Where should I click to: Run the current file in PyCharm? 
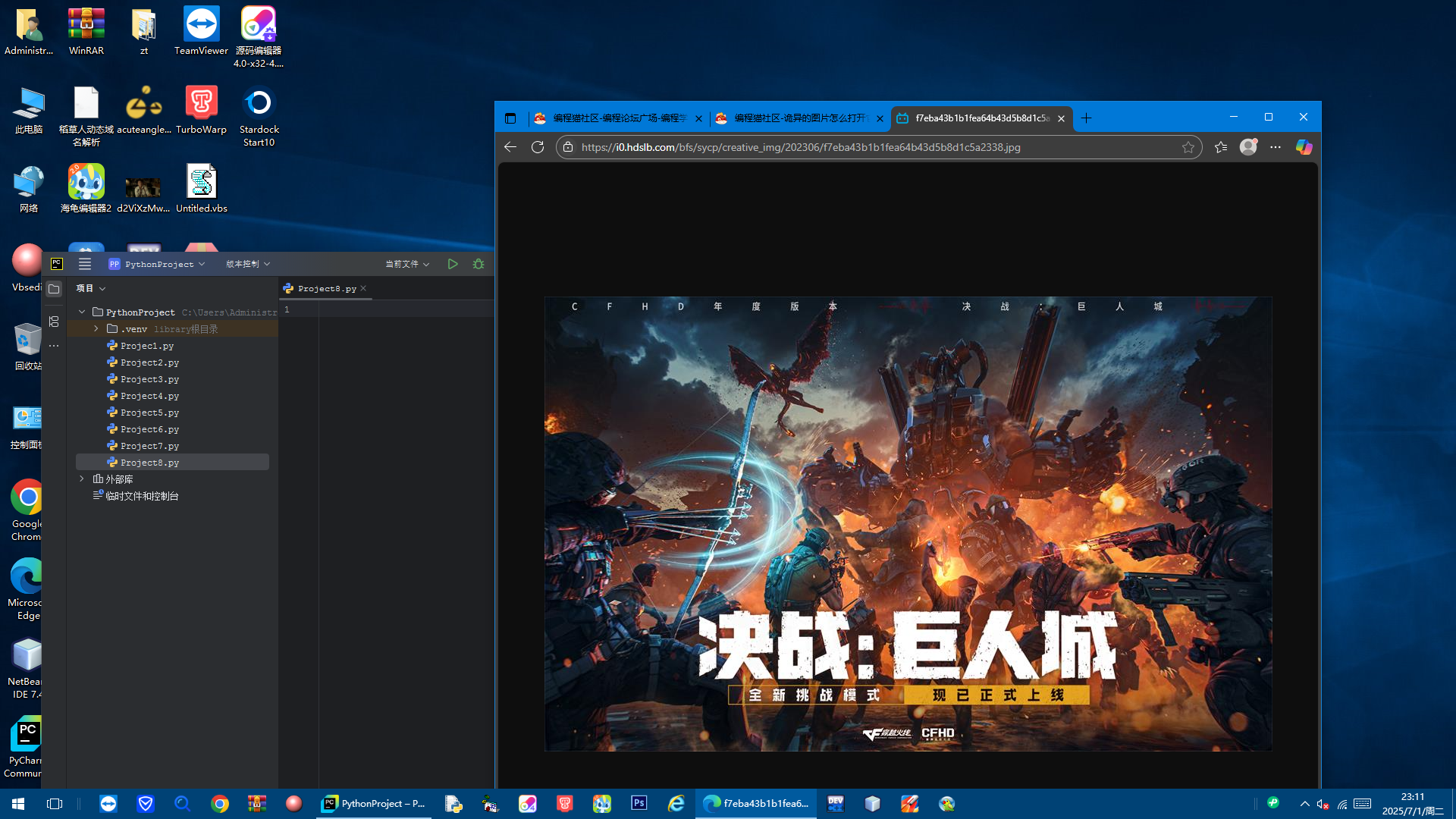453,264
